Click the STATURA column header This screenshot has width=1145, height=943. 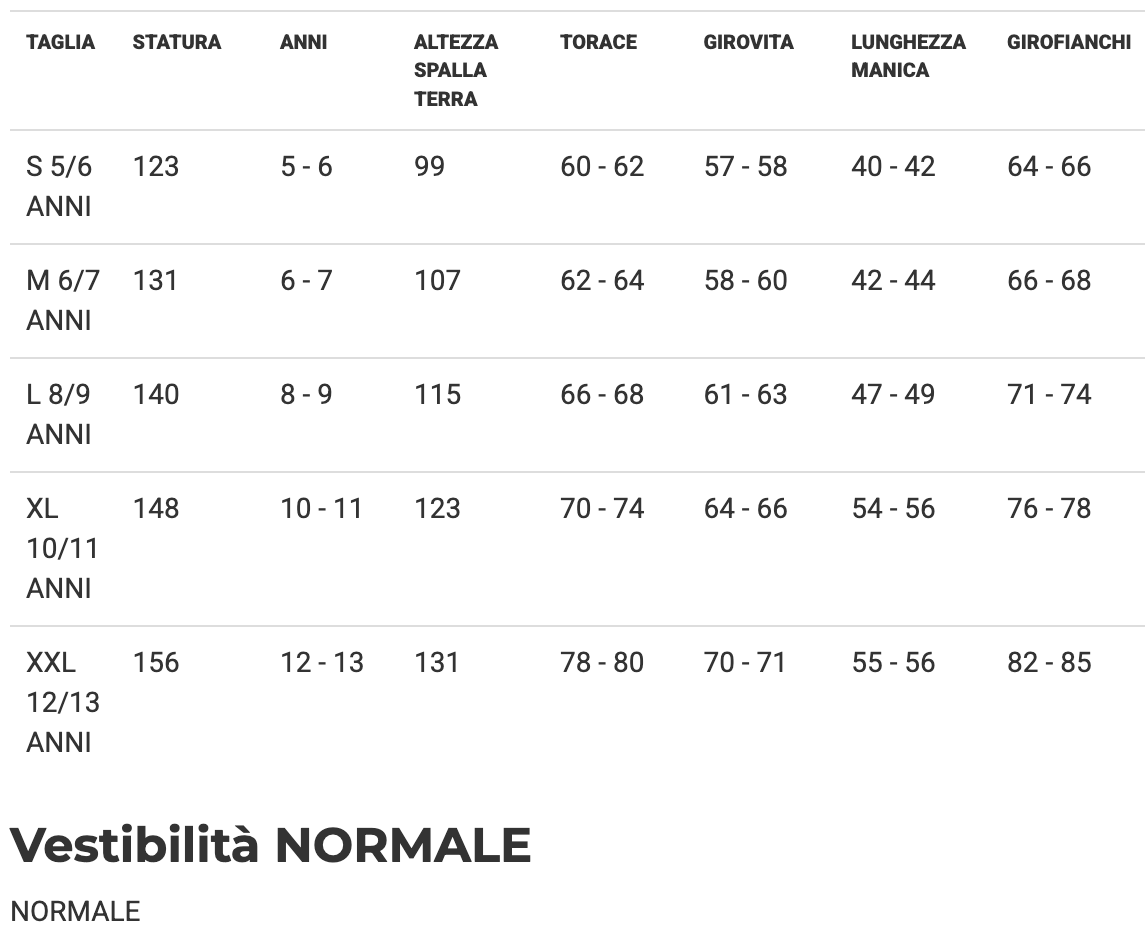coord(176,42)
